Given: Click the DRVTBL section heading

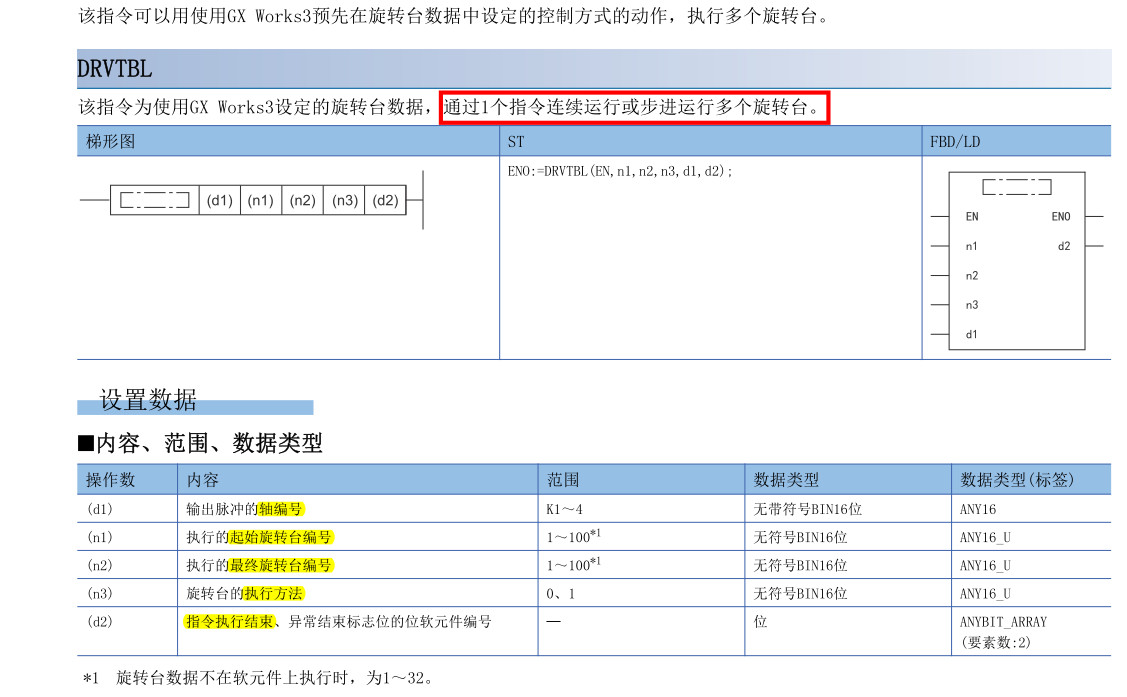Looking at the screenshot, I should coord(115,69).
